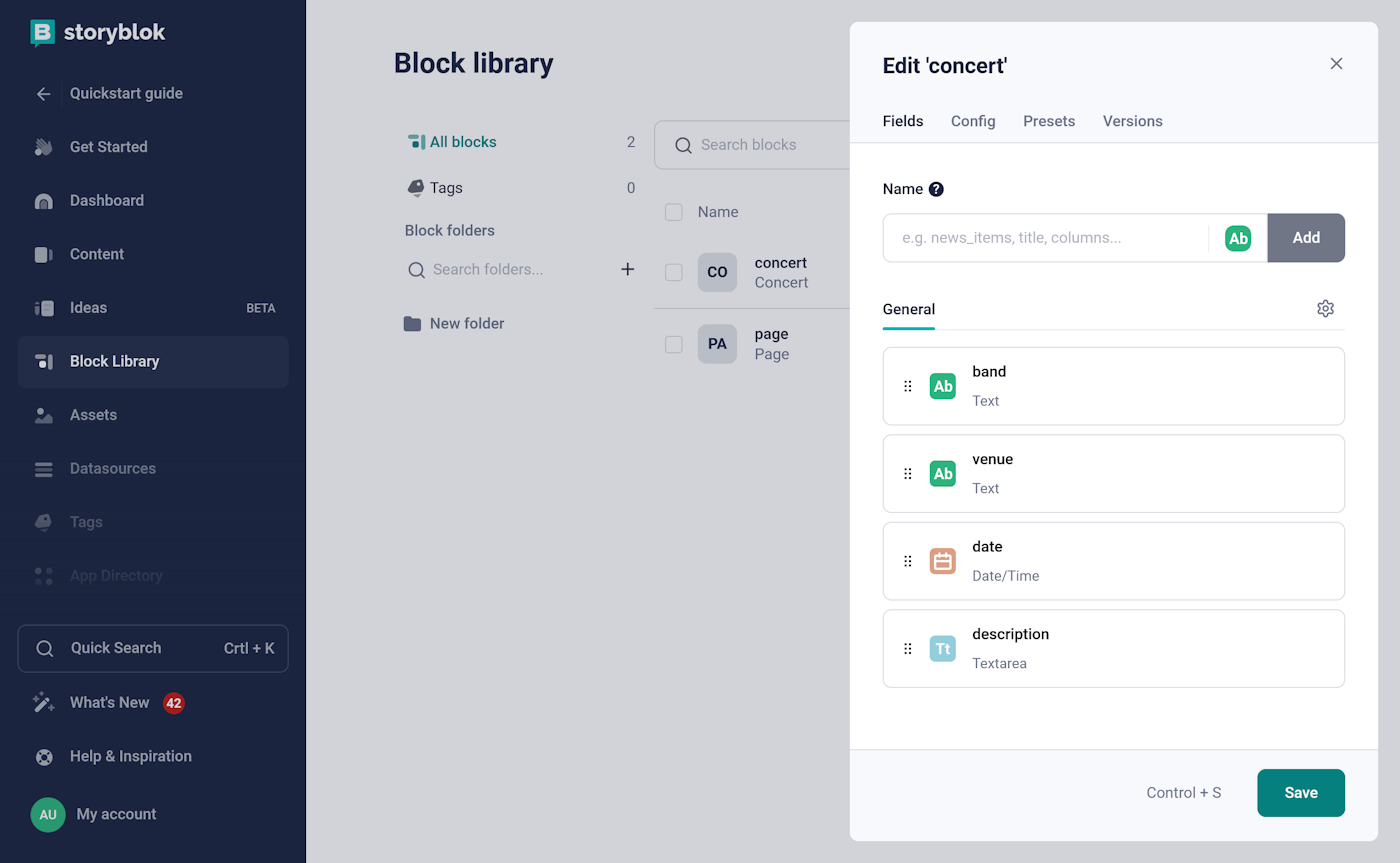Open the Storyblok logo icon
The image size is (1400, 863).
point(41,32)
